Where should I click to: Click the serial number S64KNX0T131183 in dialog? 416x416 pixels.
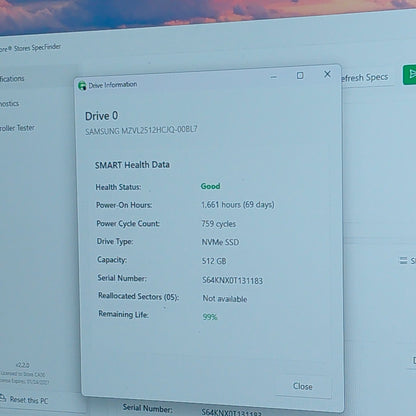(x=232, y=280)
